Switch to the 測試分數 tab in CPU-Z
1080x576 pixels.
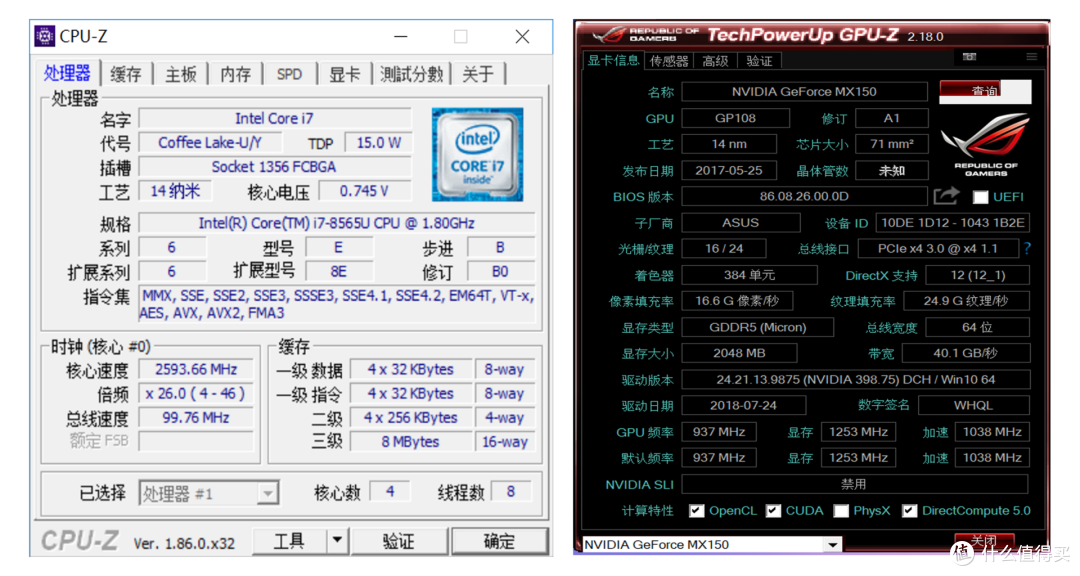pyautogui.click(x=411, y=74)
